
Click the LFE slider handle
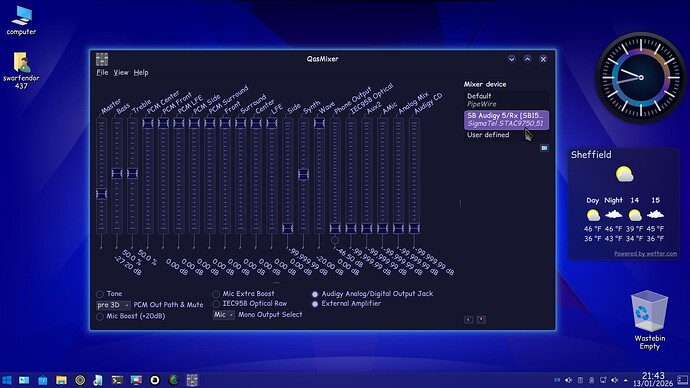(x=272, y=123)
